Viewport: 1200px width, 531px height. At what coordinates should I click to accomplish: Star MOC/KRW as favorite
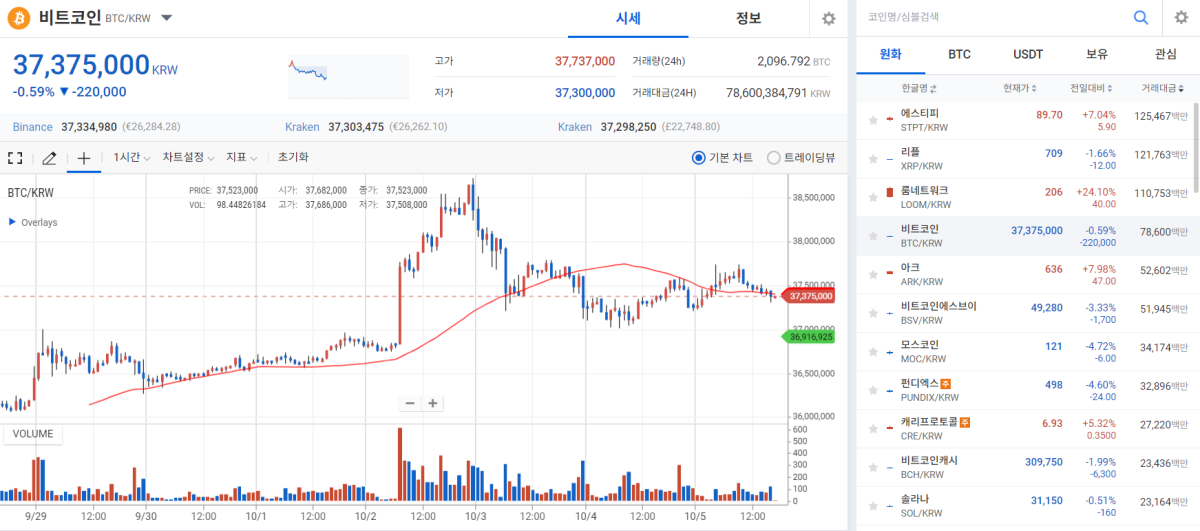point(873,351)
